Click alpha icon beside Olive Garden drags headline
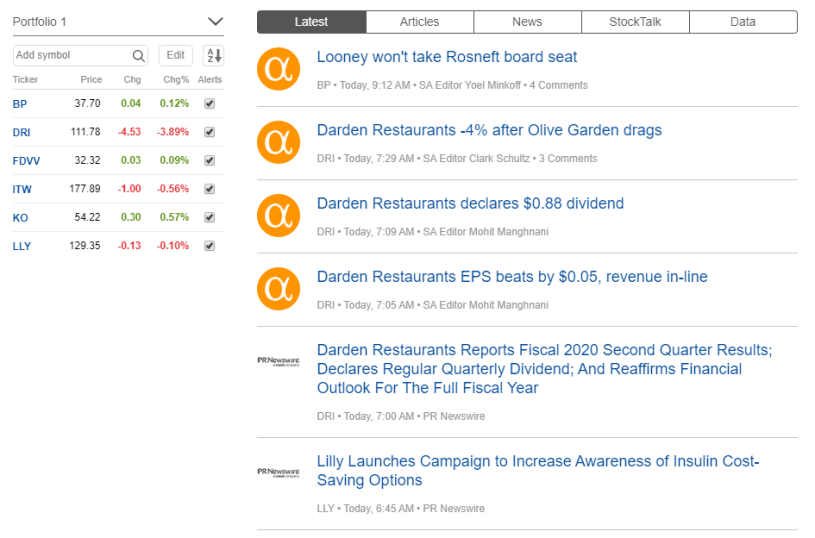This screenshot has height=538, width=815. coord(278,142)
